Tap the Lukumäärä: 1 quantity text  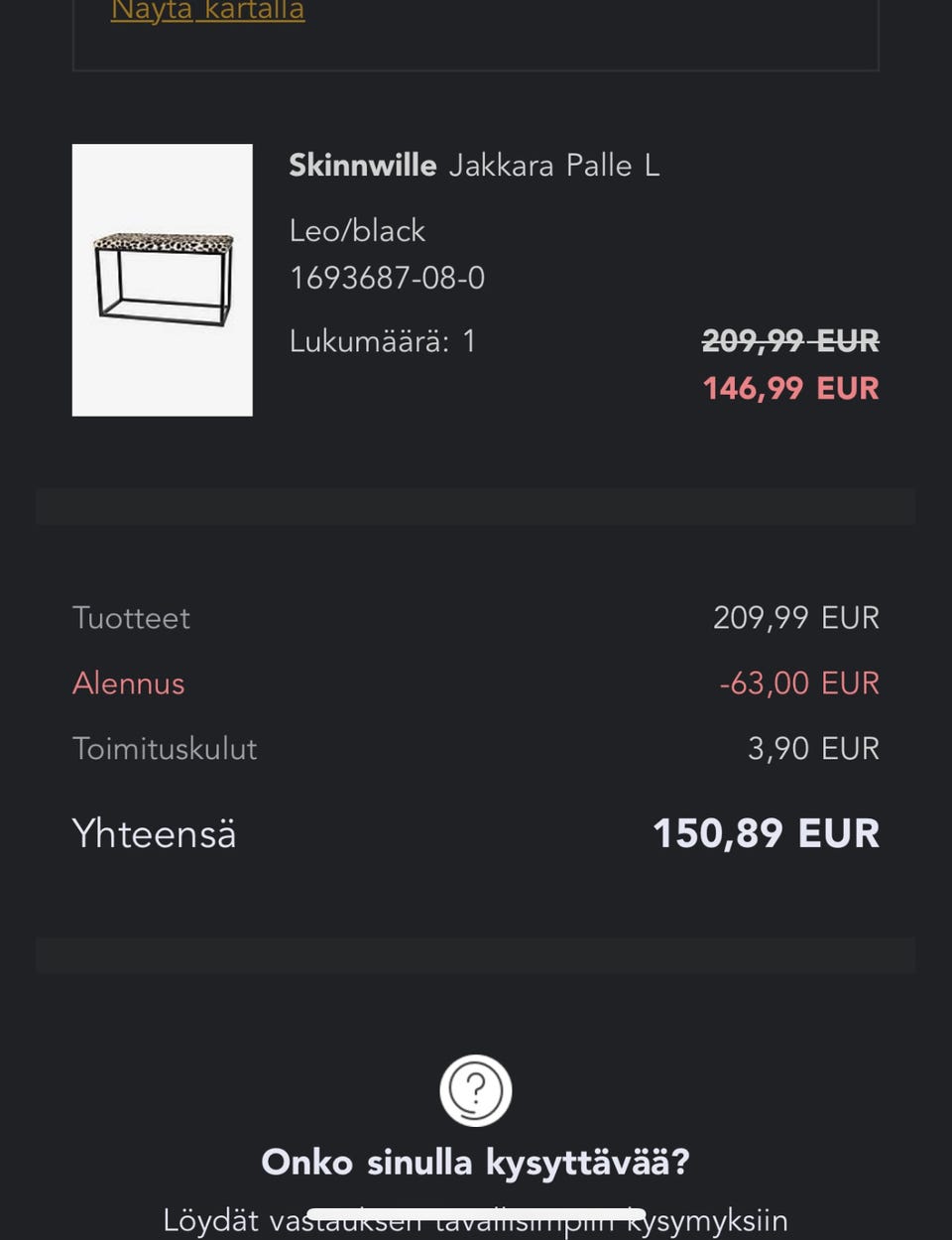(x=383, y=341)
